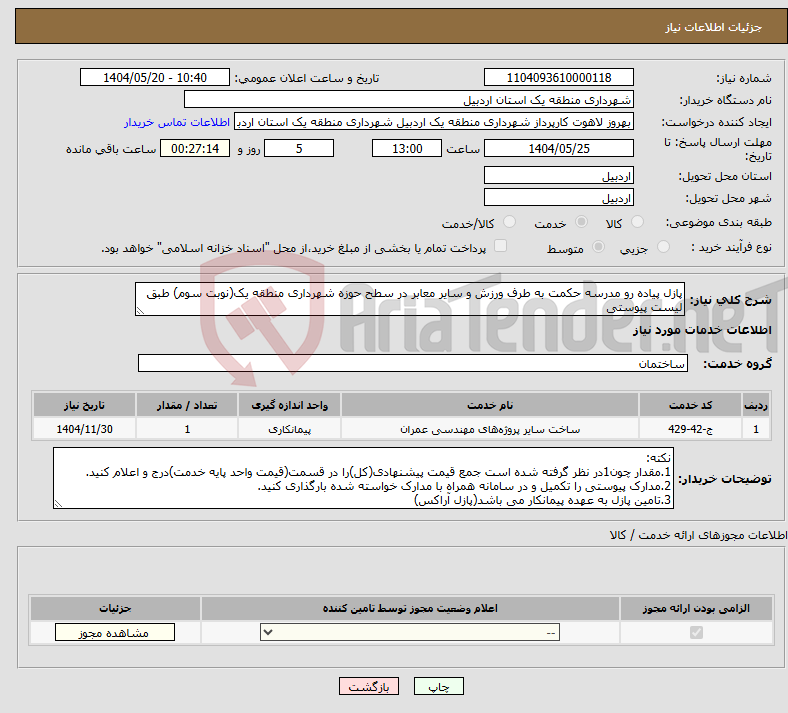The width and height of the screenshot is (788, 713).
Task: Click the delivery city field اردبیل
Action: pos(558,197)
